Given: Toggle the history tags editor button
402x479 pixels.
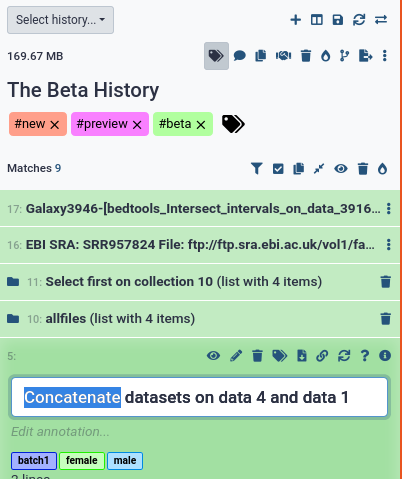Looking at the screenshot, I should pos(216,56).
